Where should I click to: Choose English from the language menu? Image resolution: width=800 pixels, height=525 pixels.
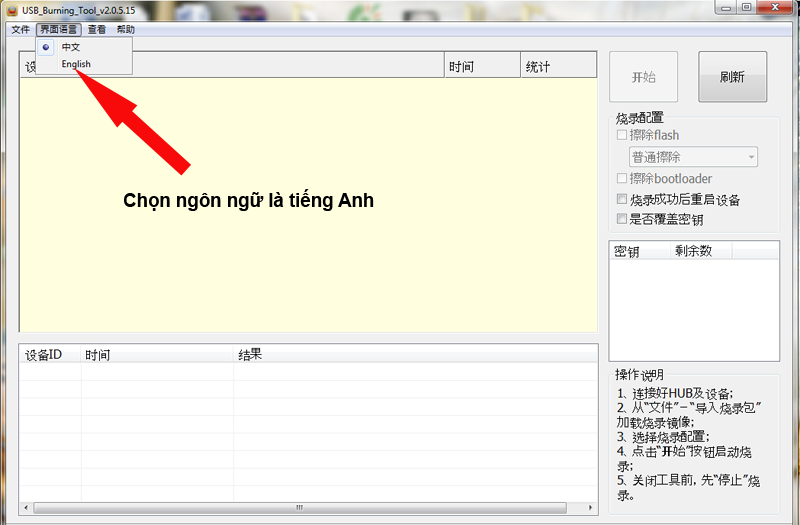(x=76, y=64)
